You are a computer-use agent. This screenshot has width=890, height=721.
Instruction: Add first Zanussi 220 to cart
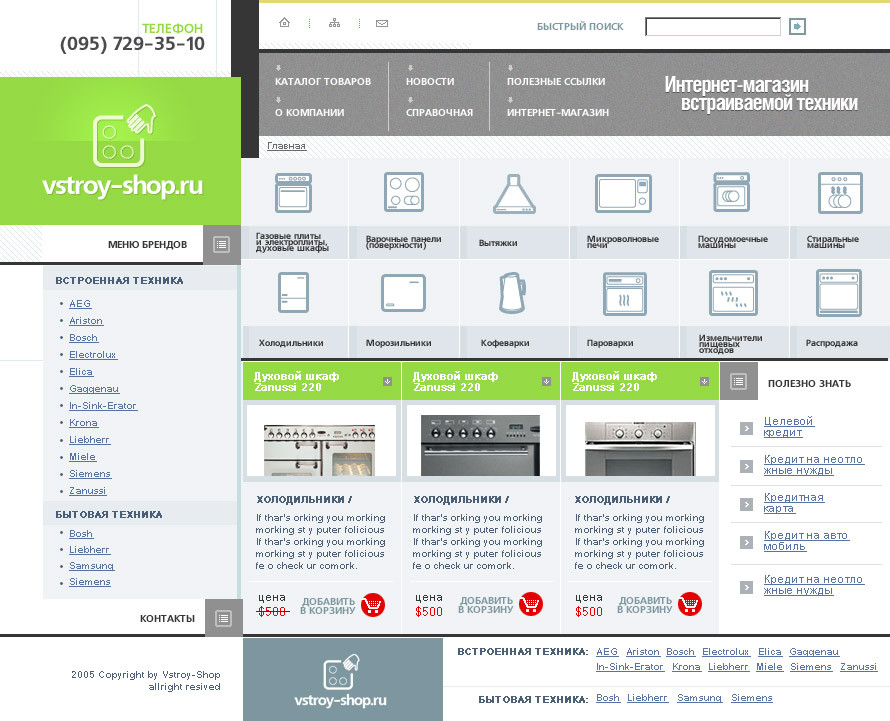(x=373, y=605)
